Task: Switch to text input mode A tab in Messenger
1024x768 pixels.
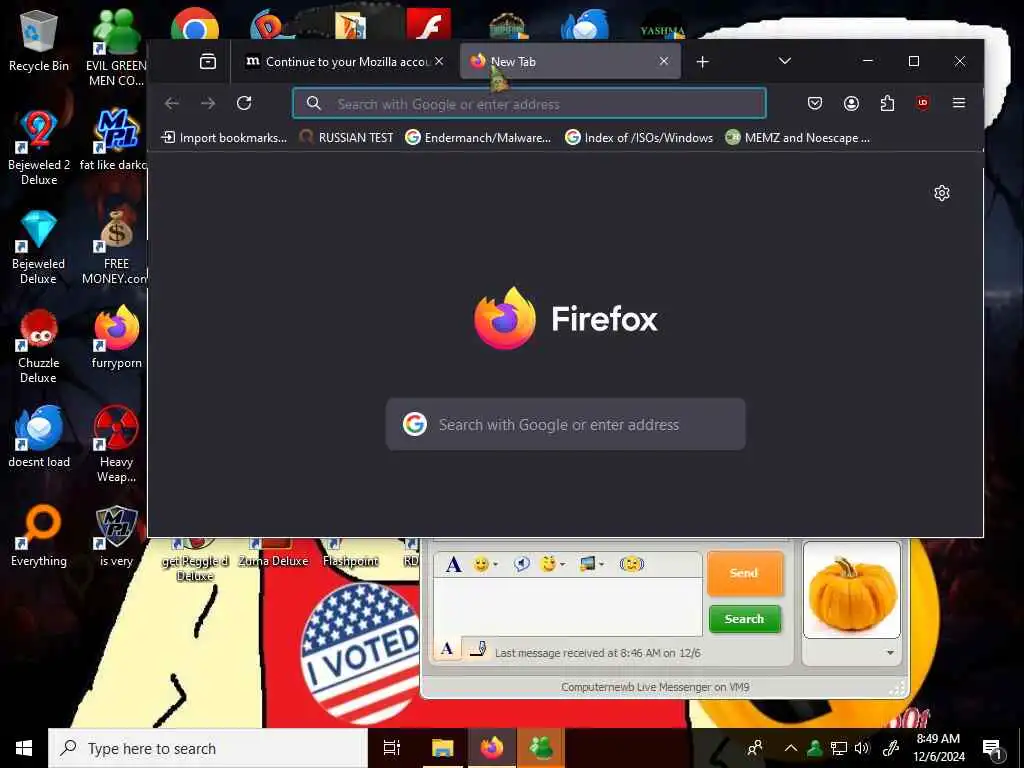Action: point(447,648)
